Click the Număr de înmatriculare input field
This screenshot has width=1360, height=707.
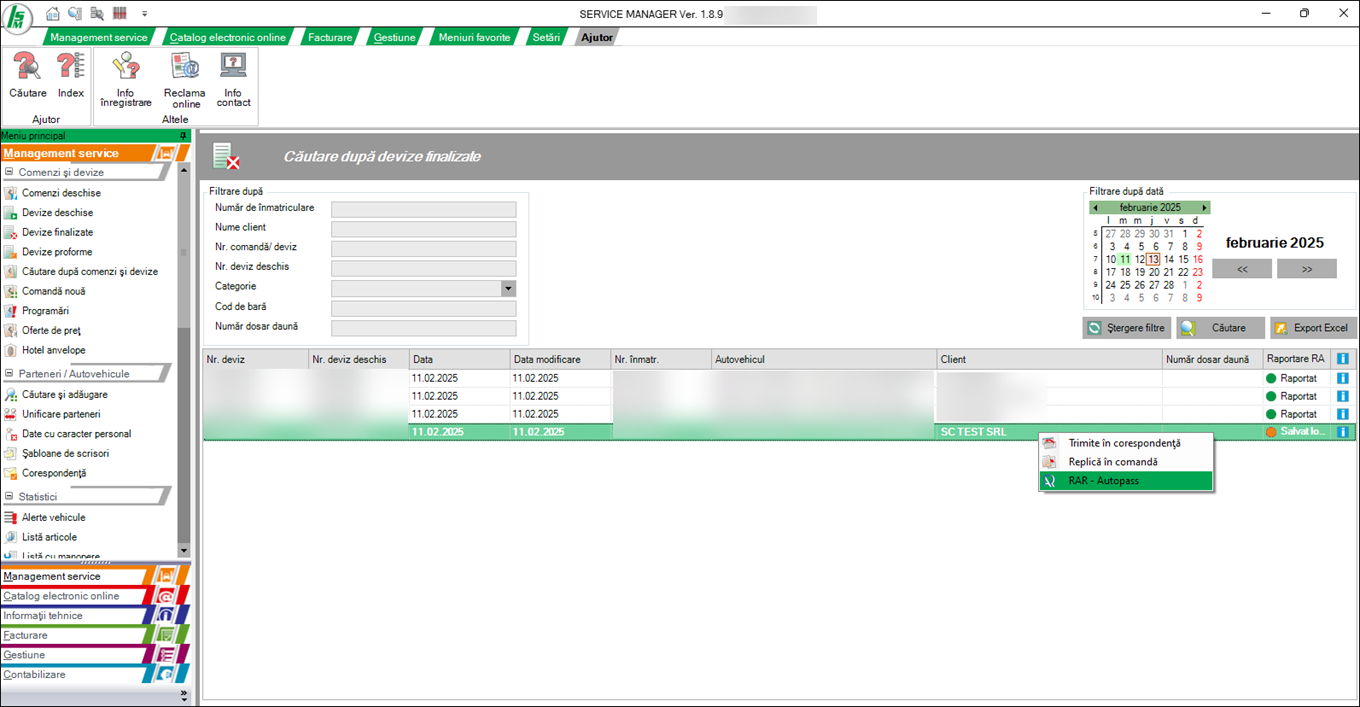[423, 209]
